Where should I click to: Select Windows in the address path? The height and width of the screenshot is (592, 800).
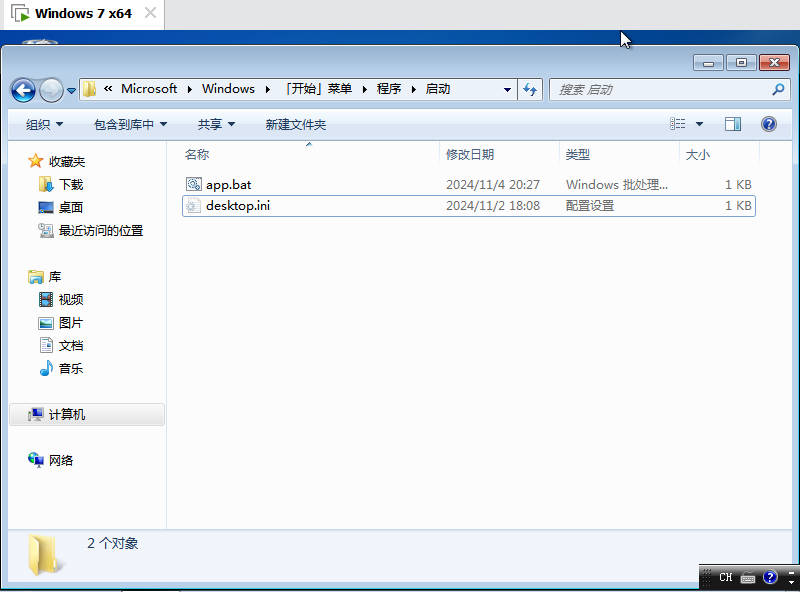228,89
